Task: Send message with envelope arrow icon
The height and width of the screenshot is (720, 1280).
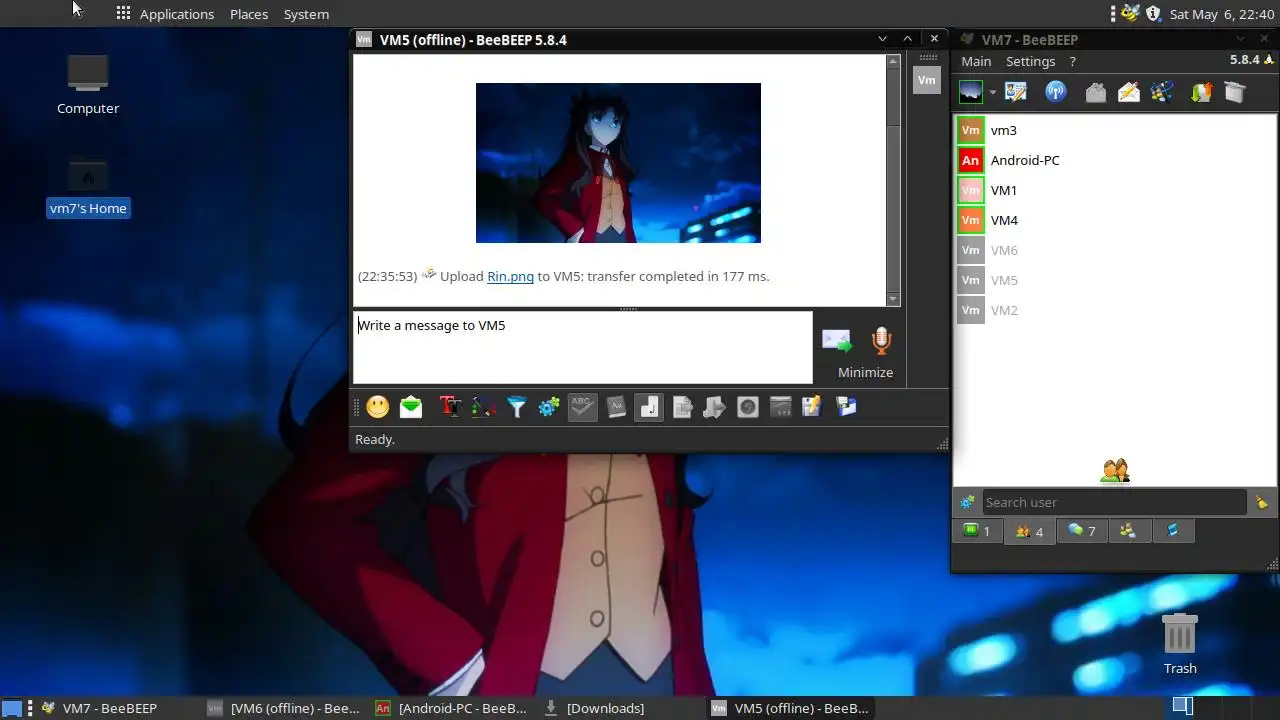Action: point(837,341)
